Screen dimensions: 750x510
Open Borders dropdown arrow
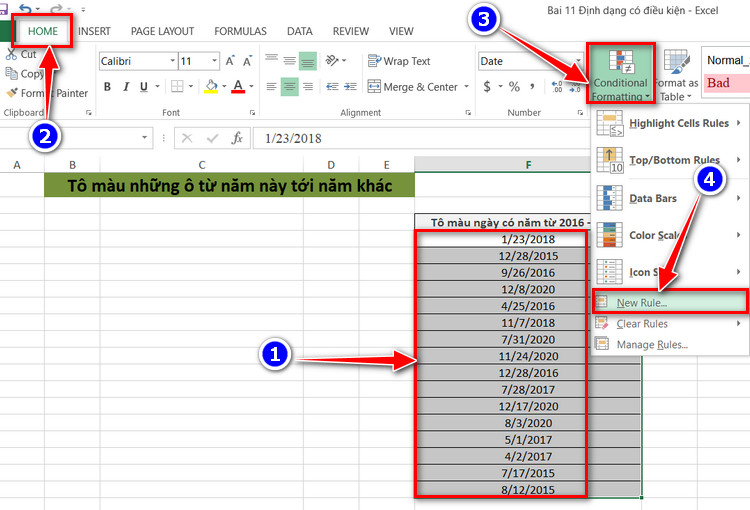pos(190,87)
